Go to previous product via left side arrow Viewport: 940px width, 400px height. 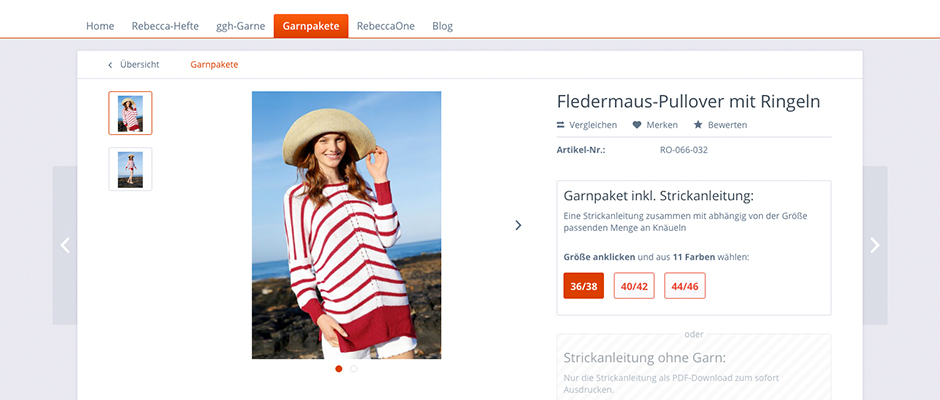tap(65, 245)
